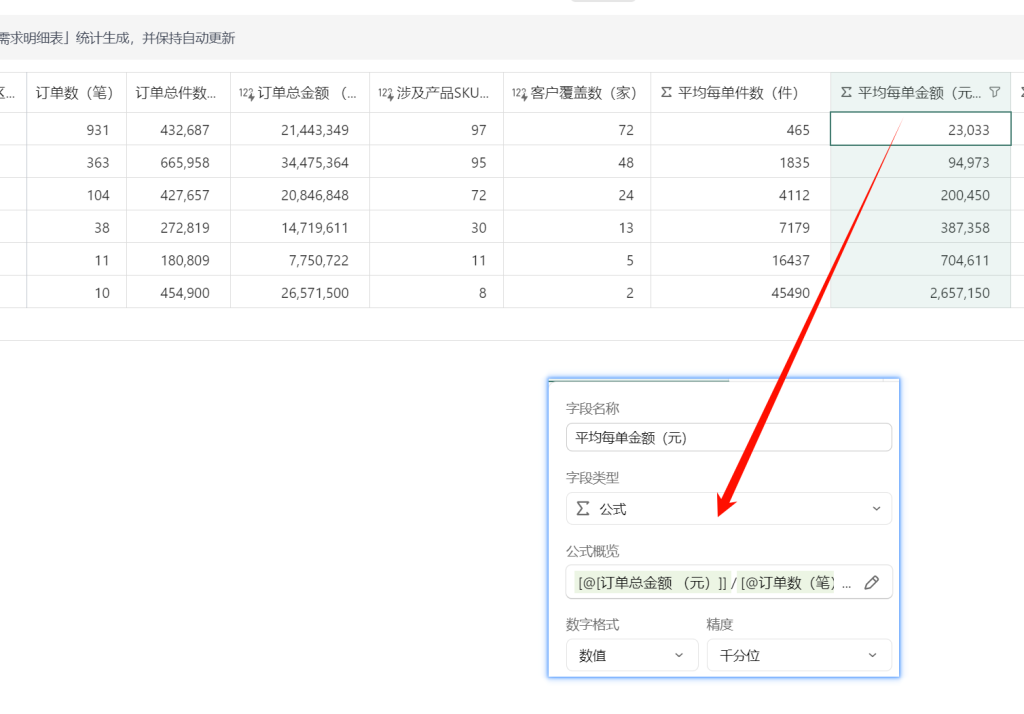Image resolution: width=1024 pixels, height=714 pixels.
Task: Click the average pieces cell 16437
Action: tap(741, 260)
